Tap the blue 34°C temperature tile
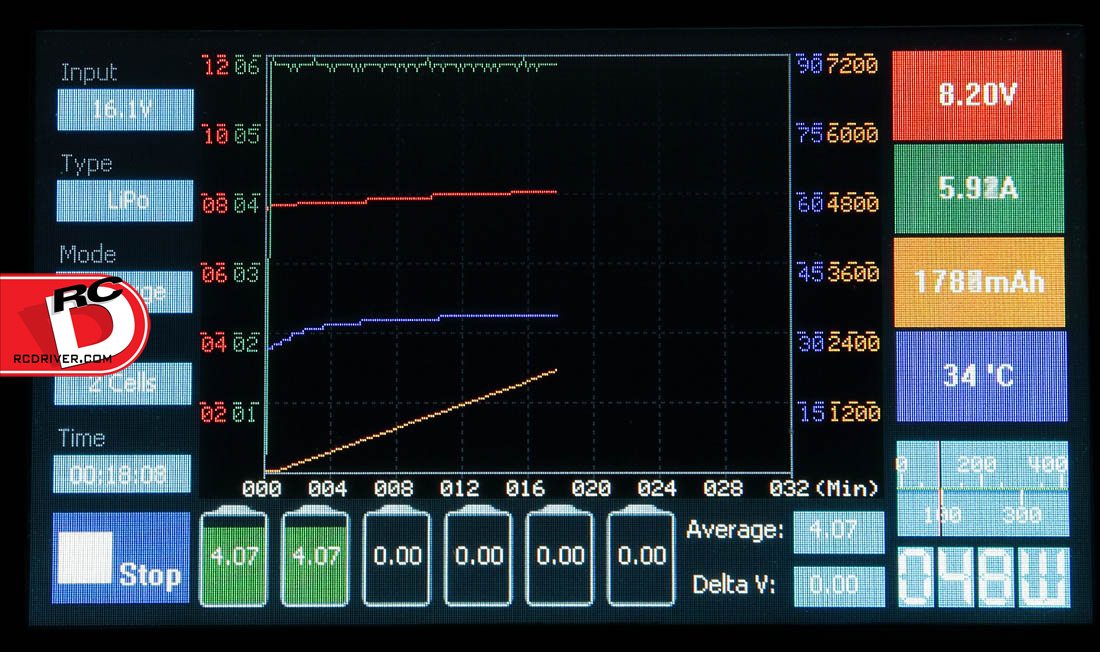1100x652 pixels. [981, 376]
